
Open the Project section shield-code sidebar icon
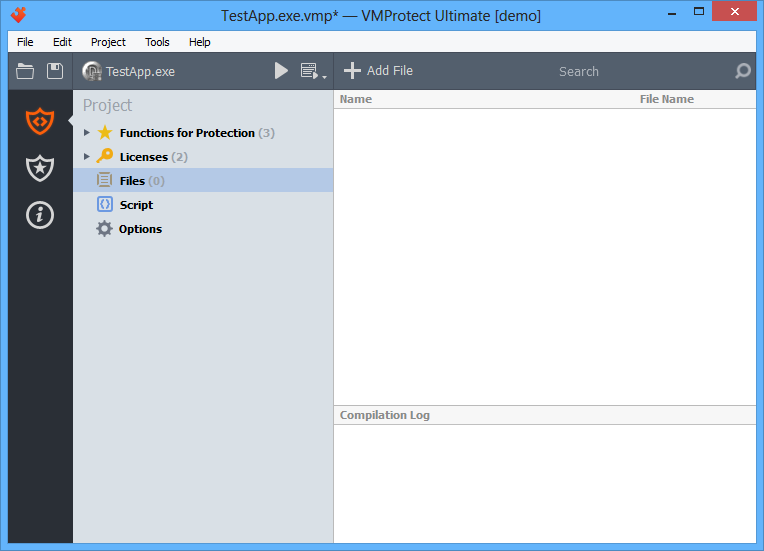pyautogui.click(x=40, y=121)
